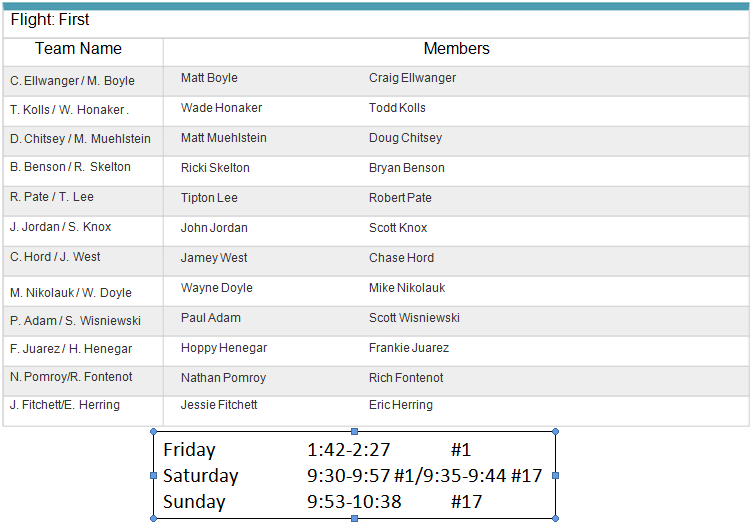753x522 pixels.
Task: Select the "Doug Chitsey" member cell
Action: coord(405,138)
